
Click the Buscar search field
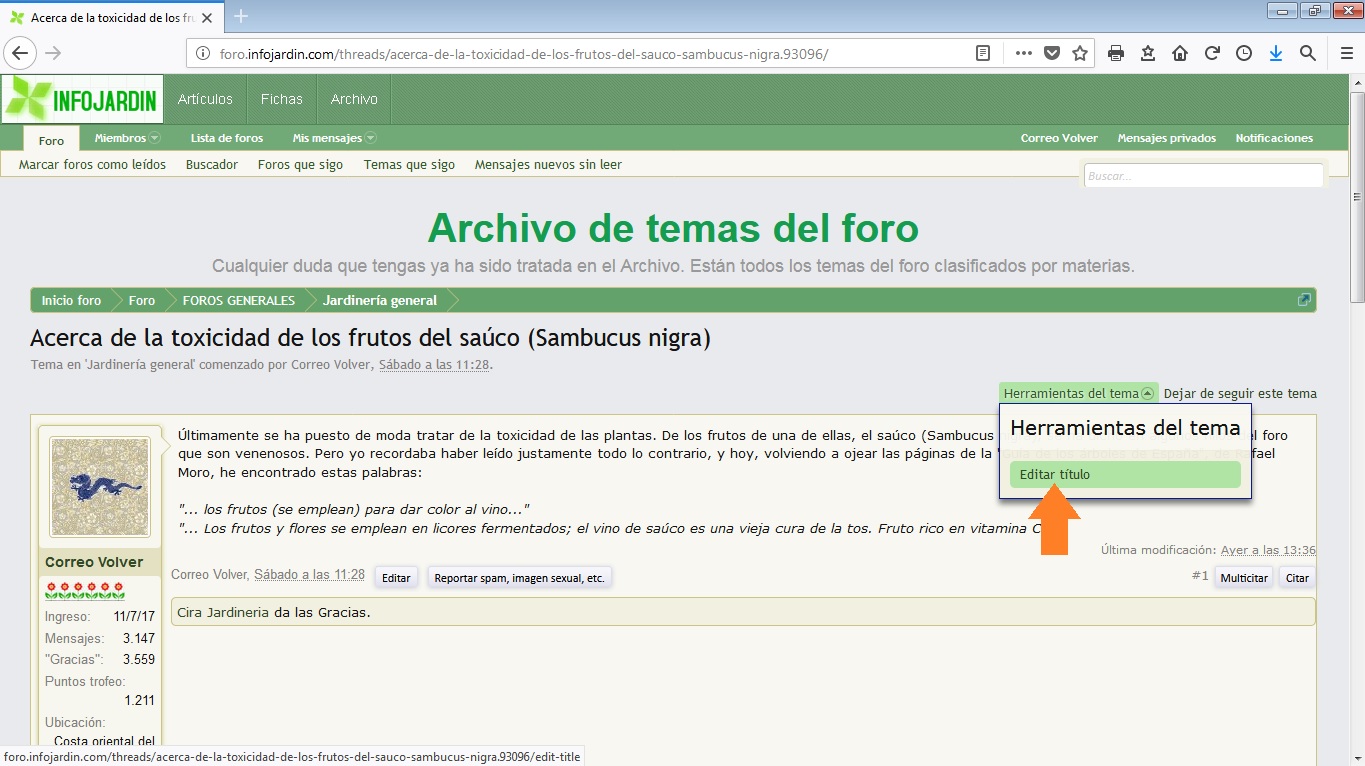pyautogui.click(x=1203, y=176)
